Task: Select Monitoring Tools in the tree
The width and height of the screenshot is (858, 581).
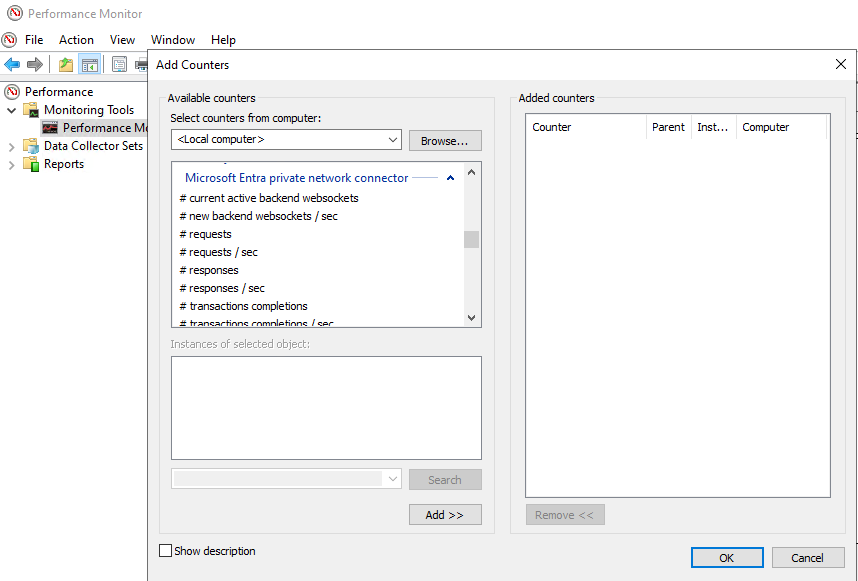Action: [x=89, y=109]
